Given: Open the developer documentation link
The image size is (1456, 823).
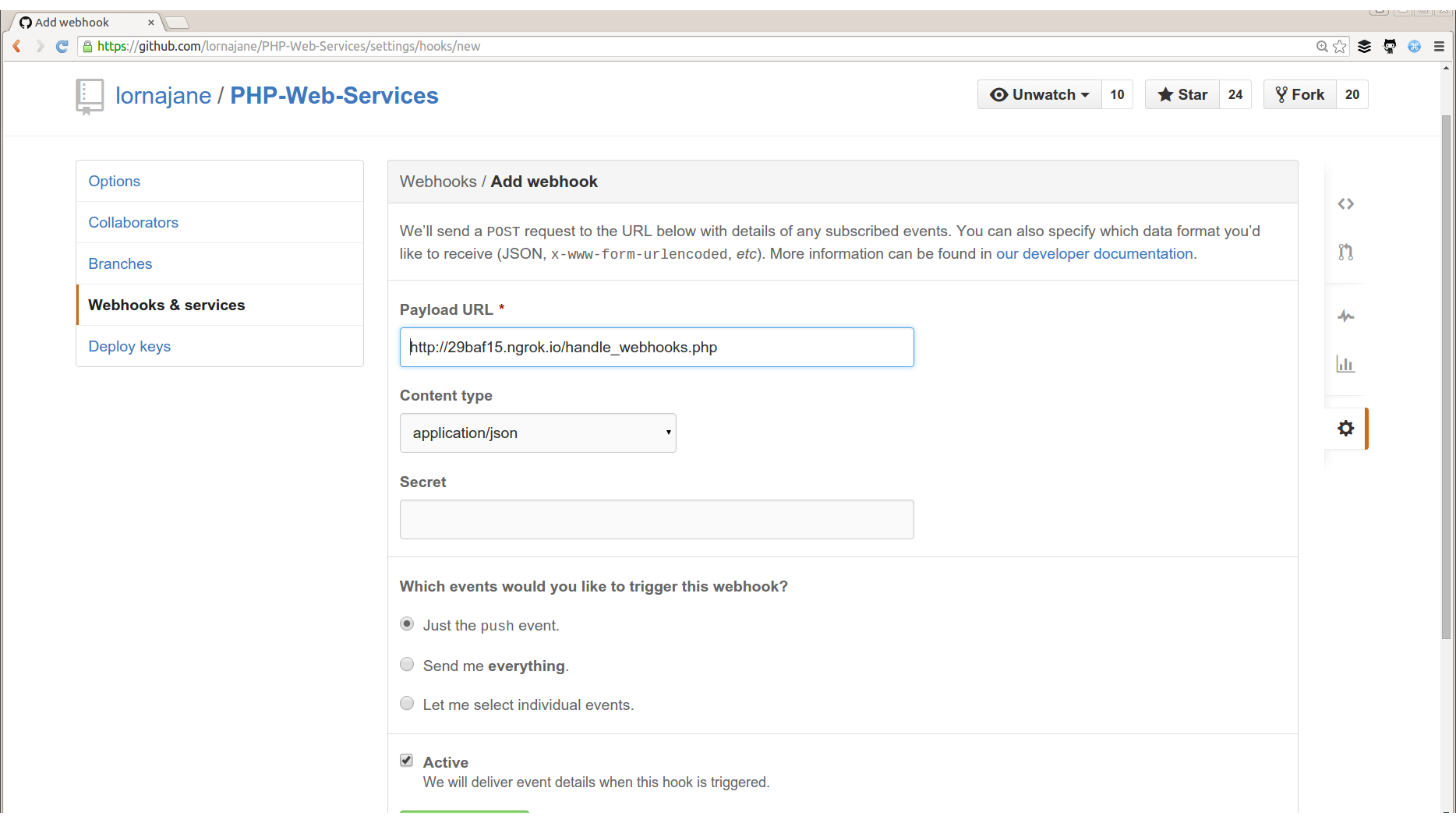Looking at the screenshot, I should pyautogui.click(x=1094, y=254).
